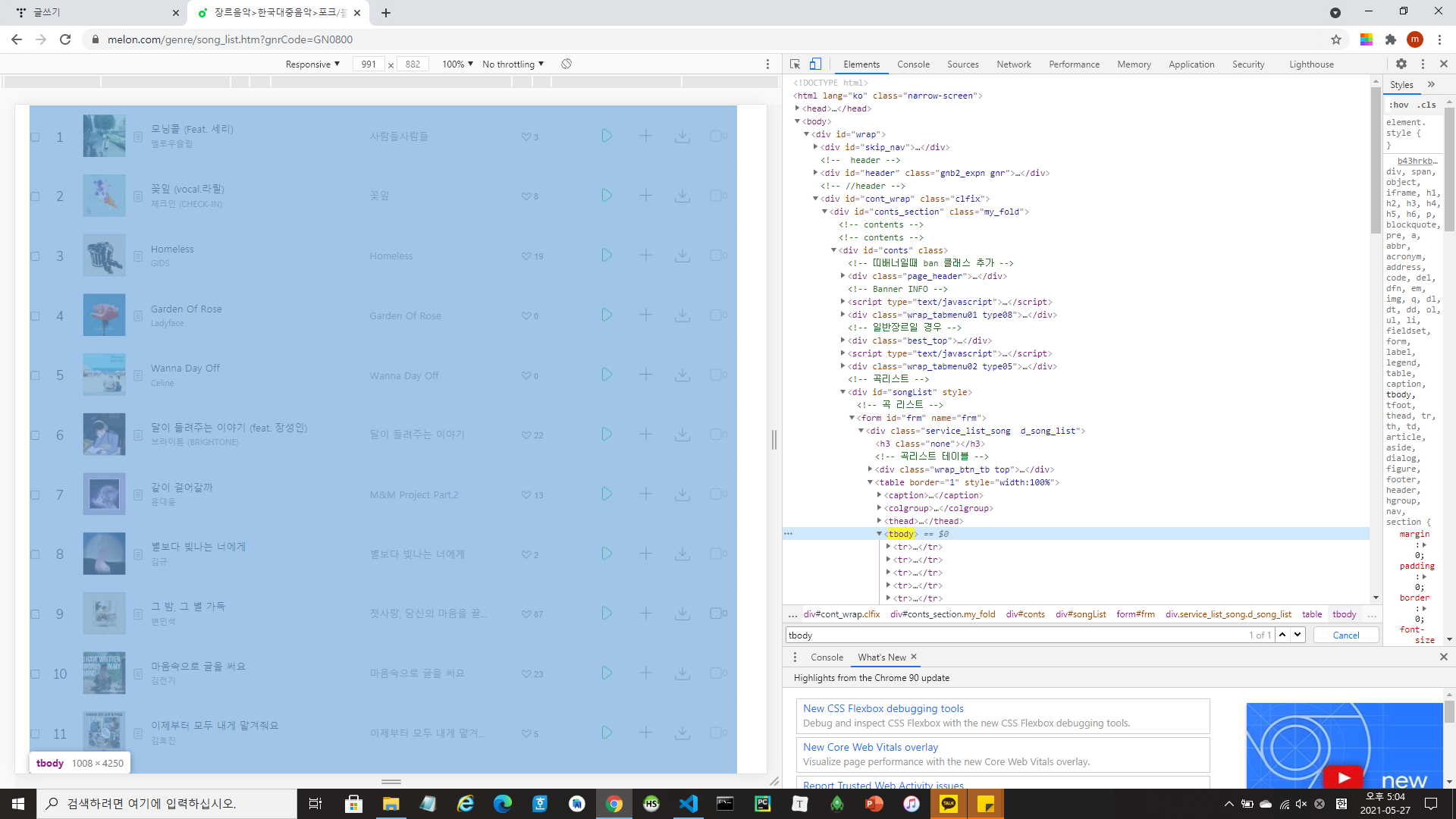Screen dimensions: 1456x819
Task: Cancel the tbody element search
Action: 1346,635
